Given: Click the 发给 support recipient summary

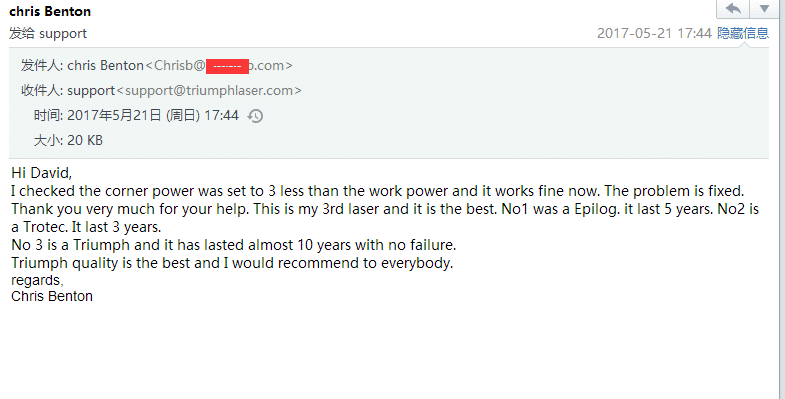Looking at the screenshot, I should 48,34.
